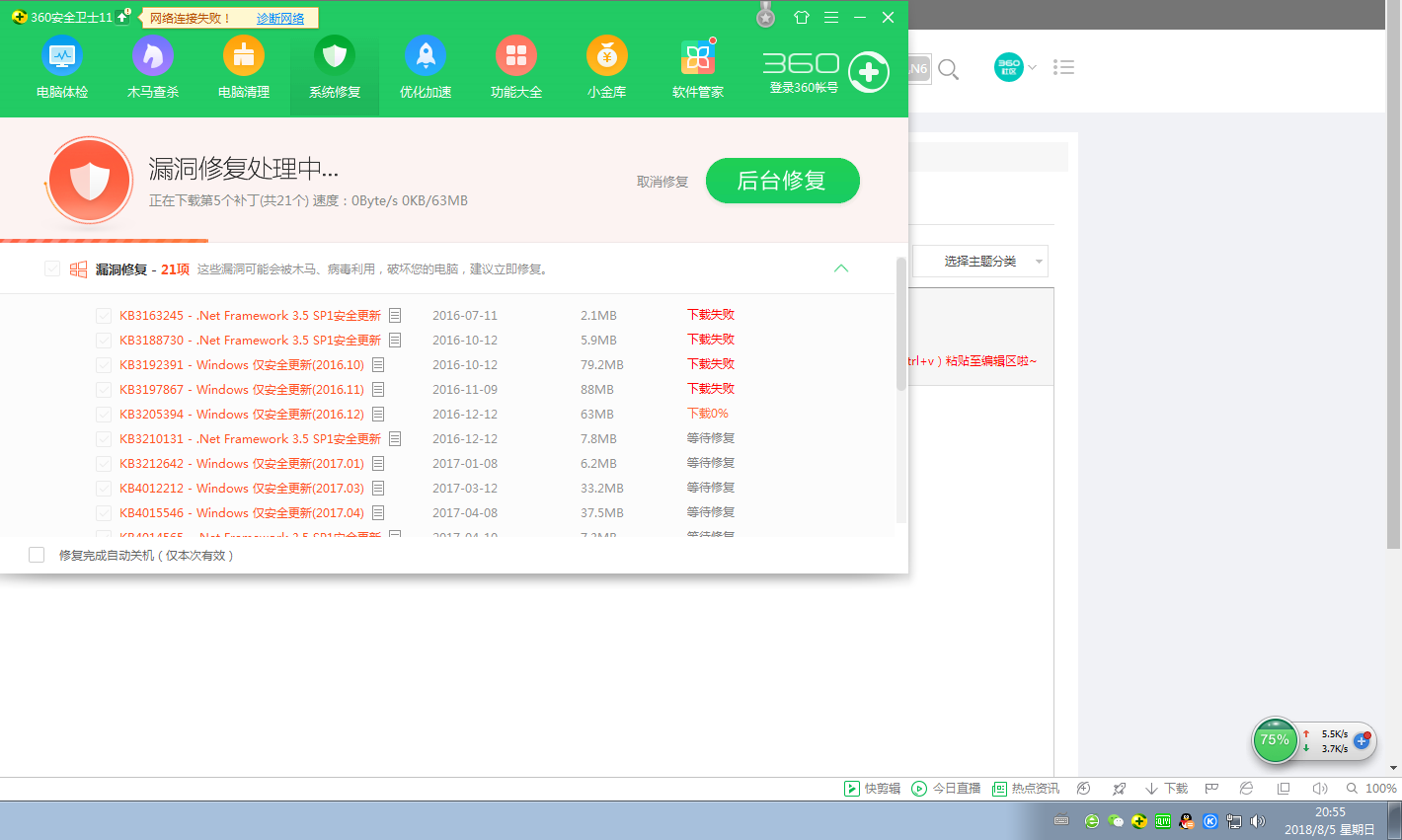
Task: Collapse the 漏洞修复 list via green chevron
Action: [841, 267]
